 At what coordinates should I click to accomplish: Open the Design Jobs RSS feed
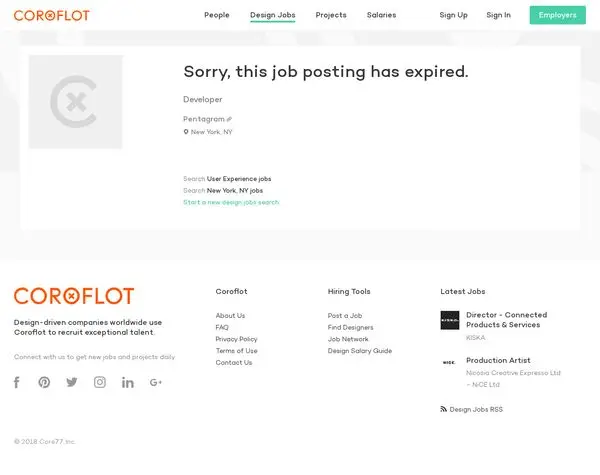click(472, 409)
